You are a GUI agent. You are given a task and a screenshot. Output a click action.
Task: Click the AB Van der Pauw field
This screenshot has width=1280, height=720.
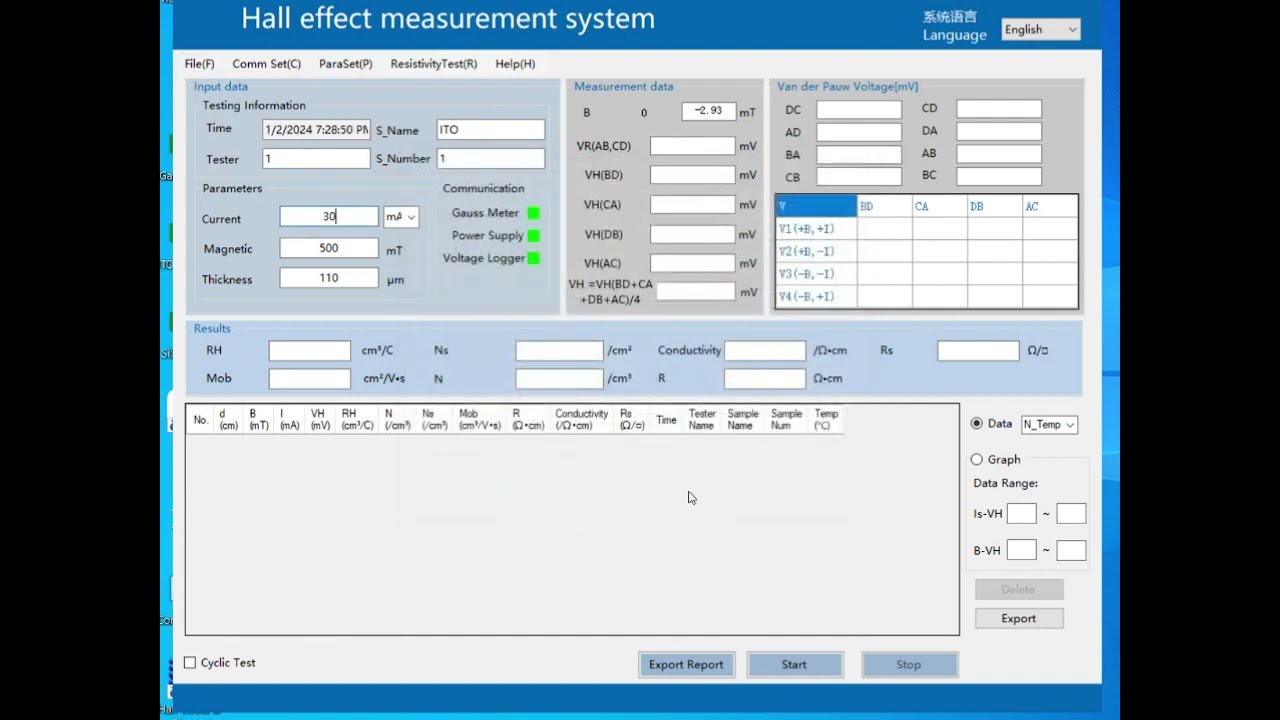[999, 154]
